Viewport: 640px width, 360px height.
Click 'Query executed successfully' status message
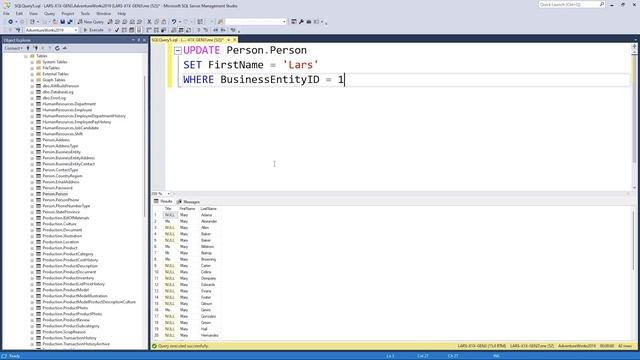(x=183, y=346)
